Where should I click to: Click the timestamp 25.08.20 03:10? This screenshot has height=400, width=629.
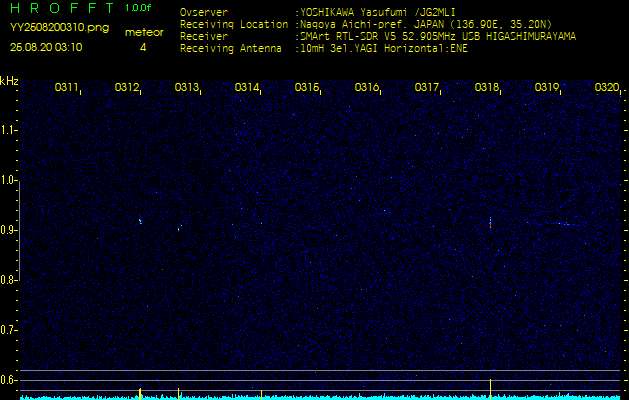(46, 47)
